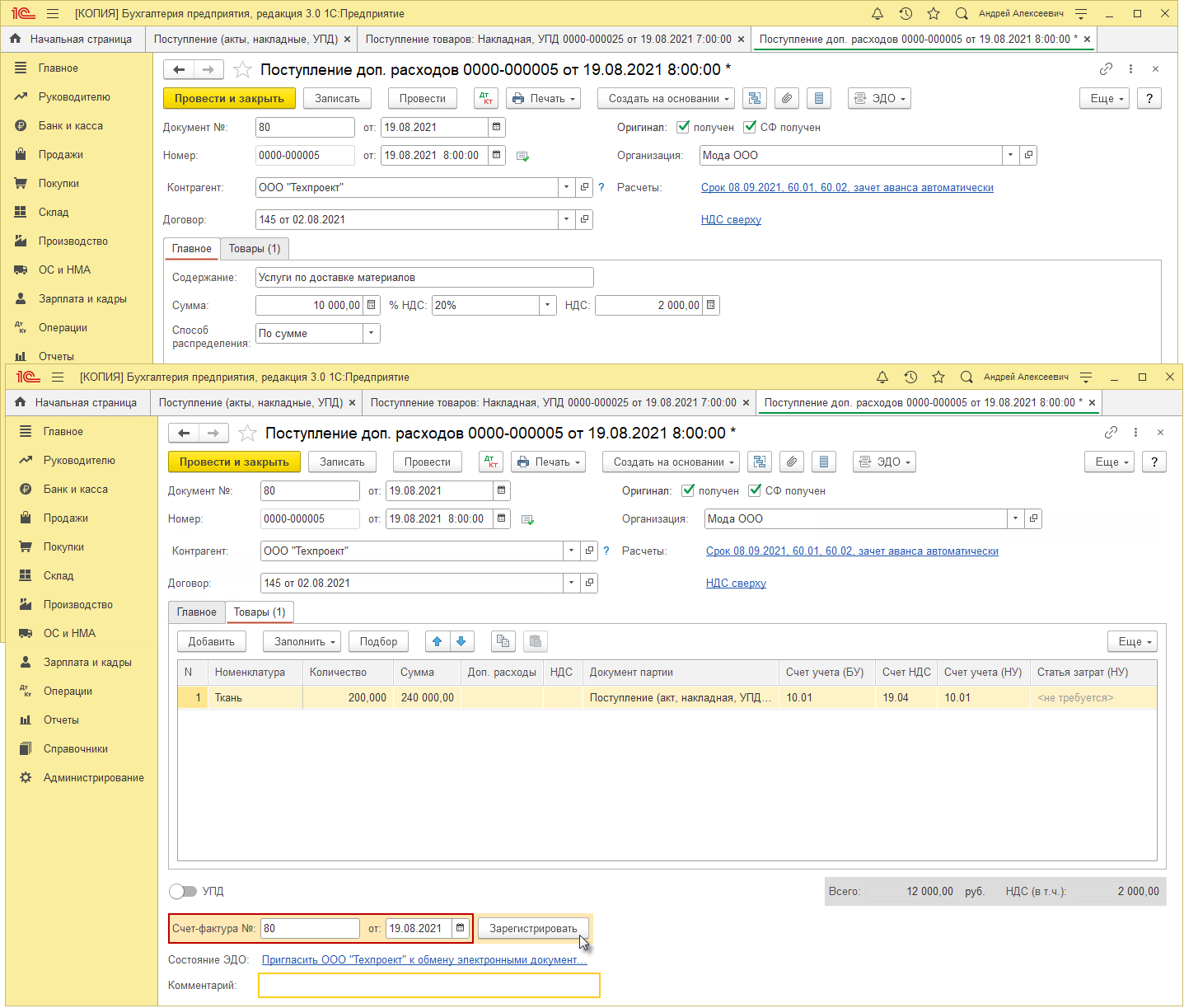The image size is (1184, 1008).
Task: Open the Договор field open-form icon in lower window
Action: click(589, 583)
